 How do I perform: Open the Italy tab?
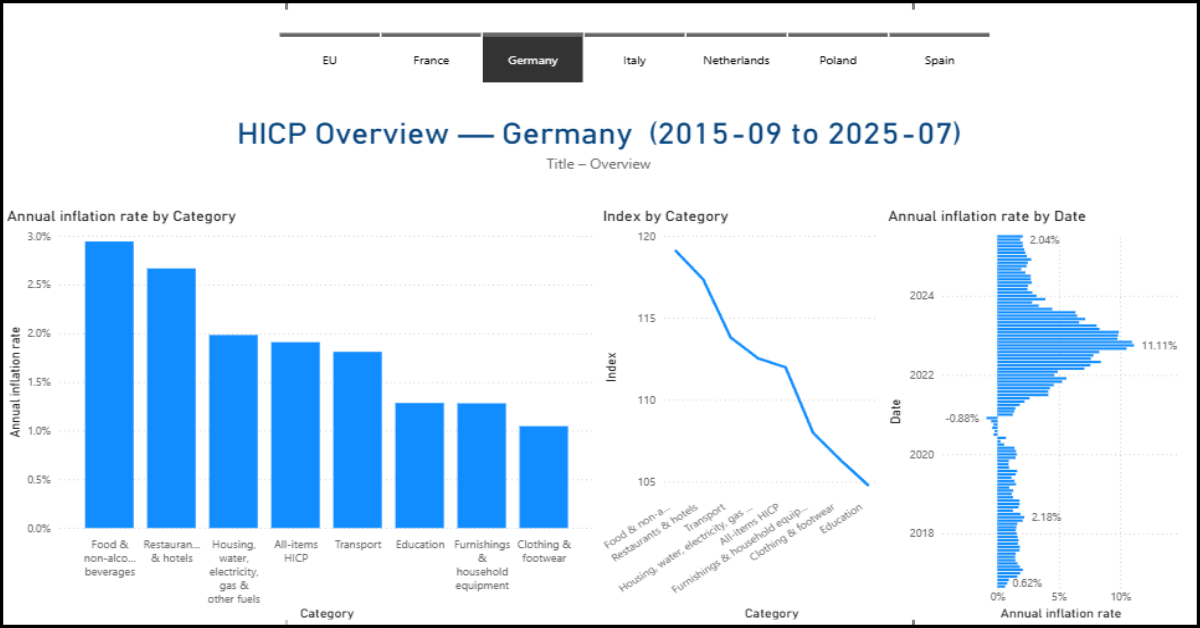(634, 59)
